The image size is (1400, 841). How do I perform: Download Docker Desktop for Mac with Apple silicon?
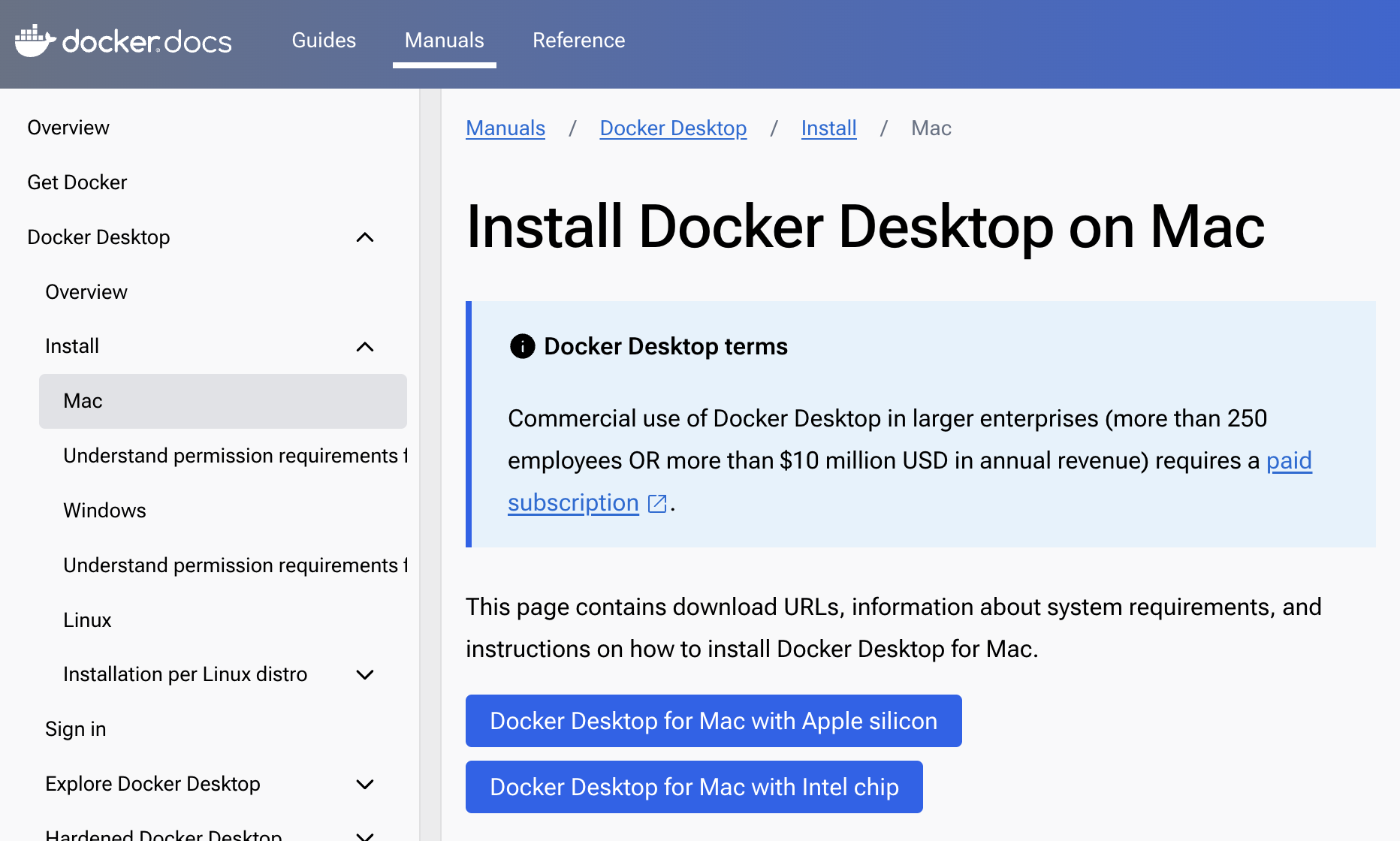click(714, 721)
